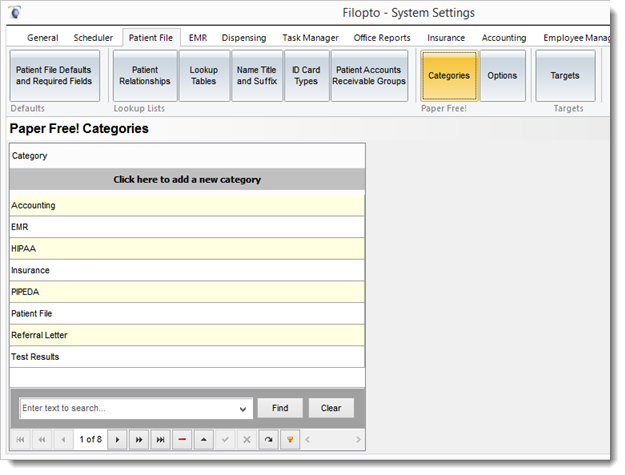Select the Categories ribbon button
The height and width of the screenshot is (475, 625).
pyautogui.click(x=449, y=76)
